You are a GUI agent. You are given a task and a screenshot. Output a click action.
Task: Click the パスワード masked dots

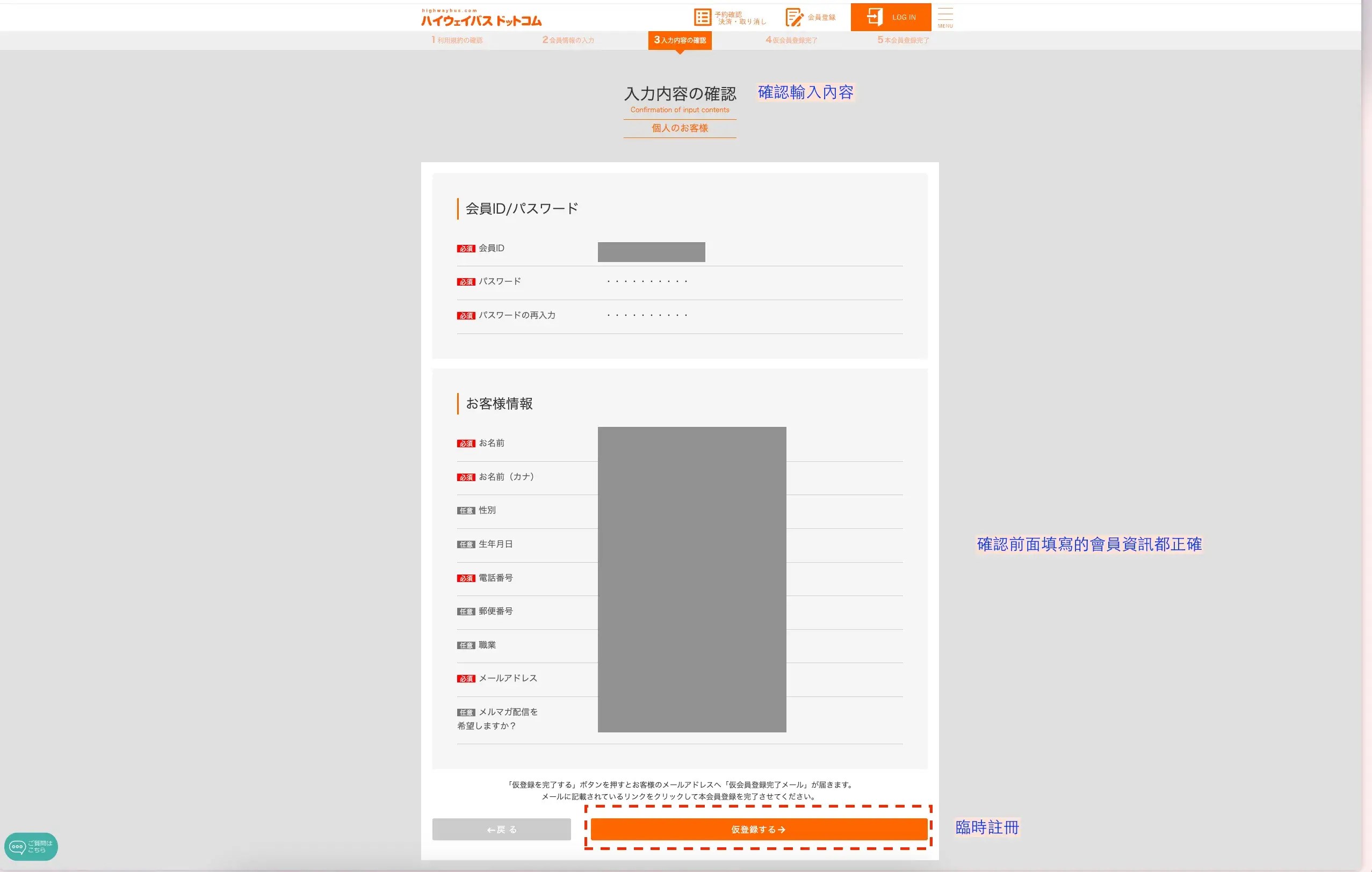click(x=647, y=281)
